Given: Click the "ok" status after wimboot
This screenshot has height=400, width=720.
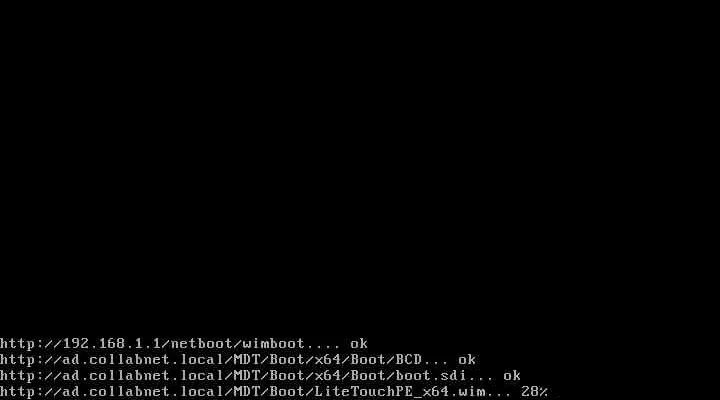Looking at the screenshot, I should click(359, 344).
